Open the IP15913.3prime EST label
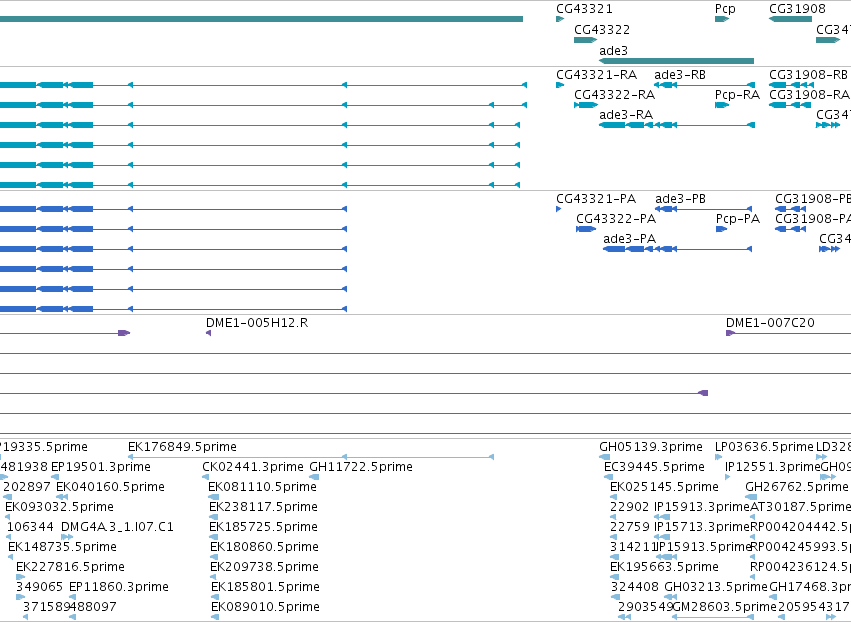The image size is (851, 622). pos(702,507)
